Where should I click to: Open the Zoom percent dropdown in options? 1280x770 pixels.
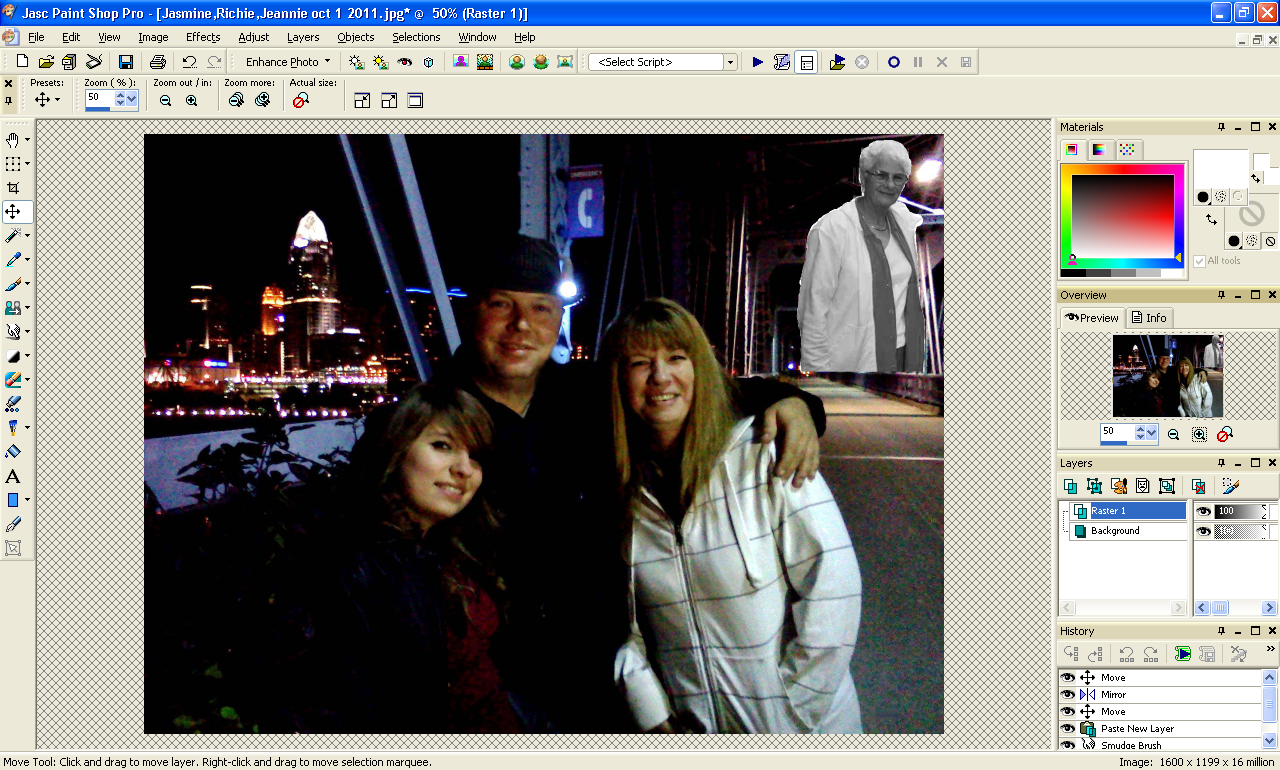click(x=132, y=99)
